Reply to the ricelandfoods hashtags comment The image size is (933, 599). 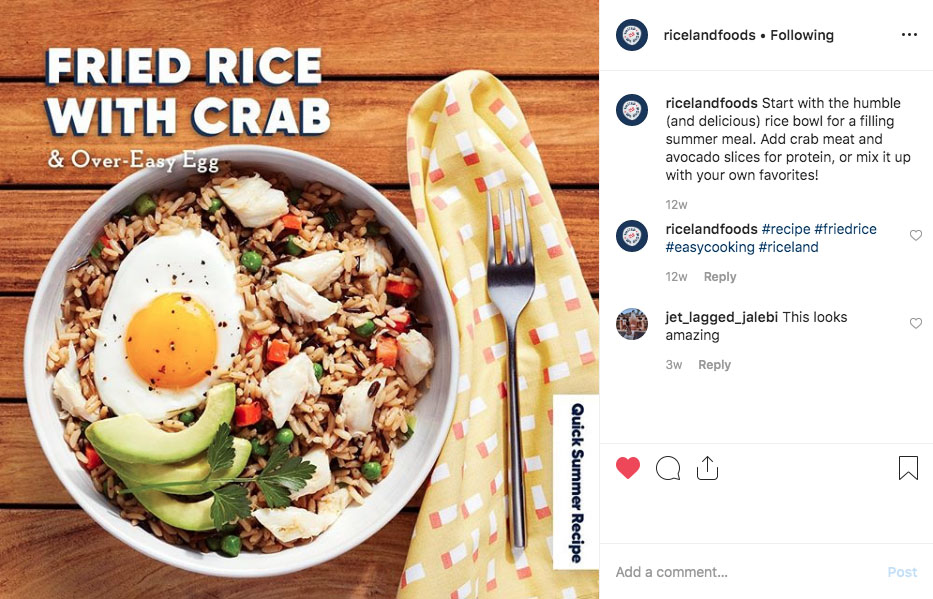coord(720,277)
